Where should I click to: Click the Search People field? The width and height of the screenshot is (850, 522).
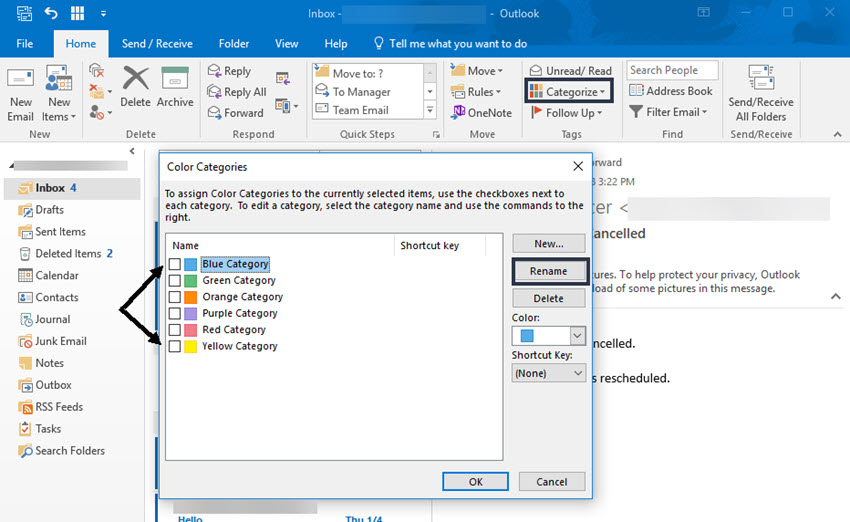(x=672, y=70)
